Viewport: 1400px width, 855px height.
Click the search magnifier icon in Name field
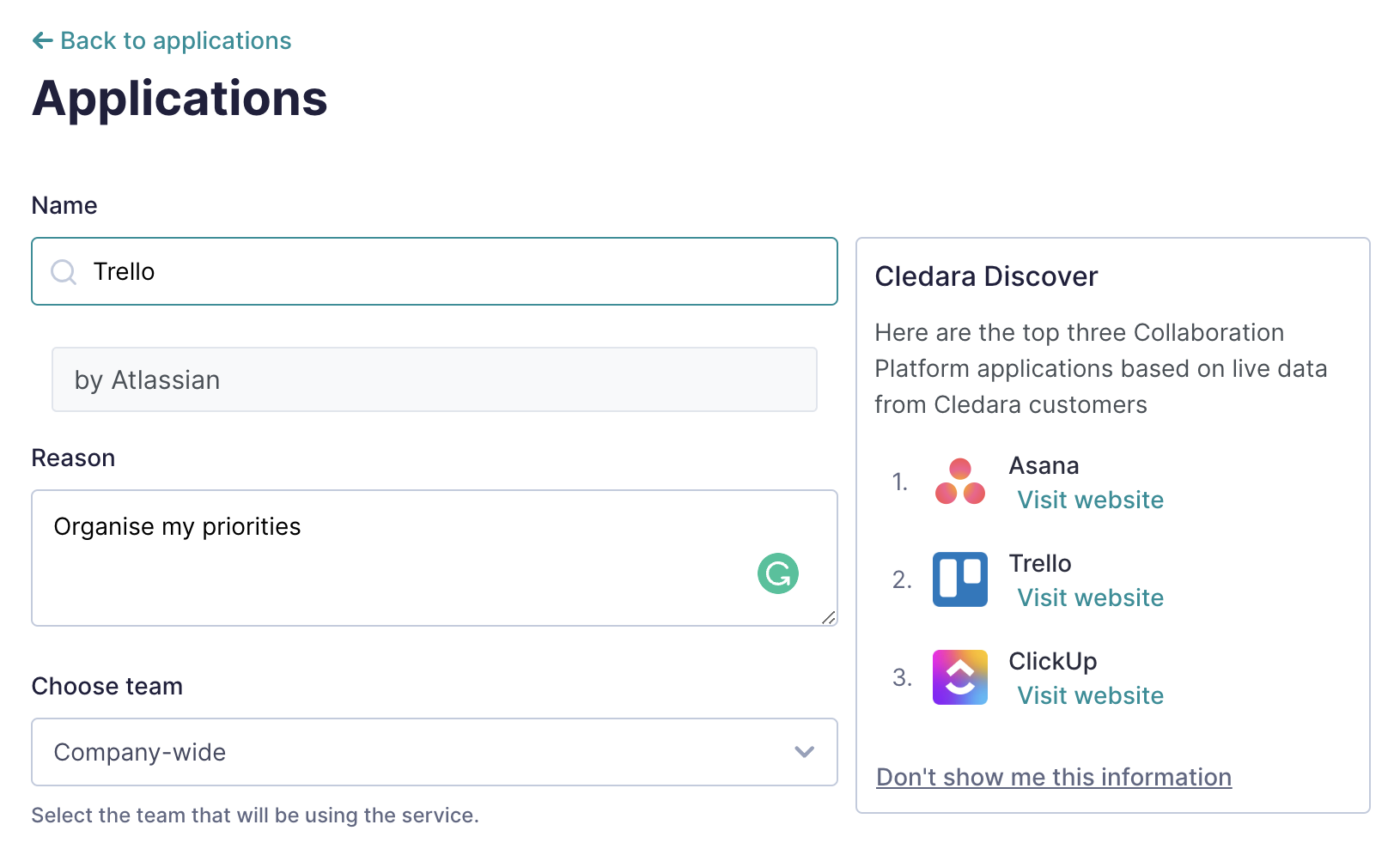coord(64,272)
